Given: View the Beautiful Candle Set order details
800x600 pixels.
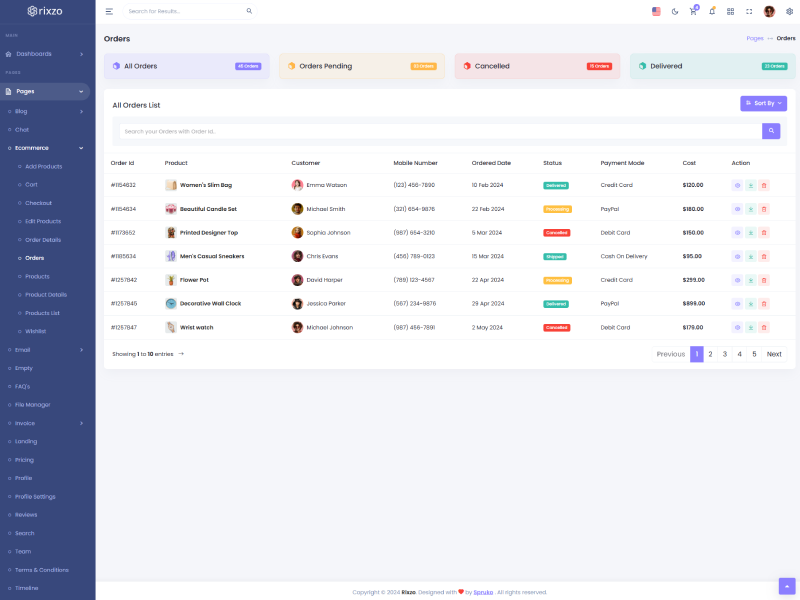Looking at the screenshot, I should point(737,209).
